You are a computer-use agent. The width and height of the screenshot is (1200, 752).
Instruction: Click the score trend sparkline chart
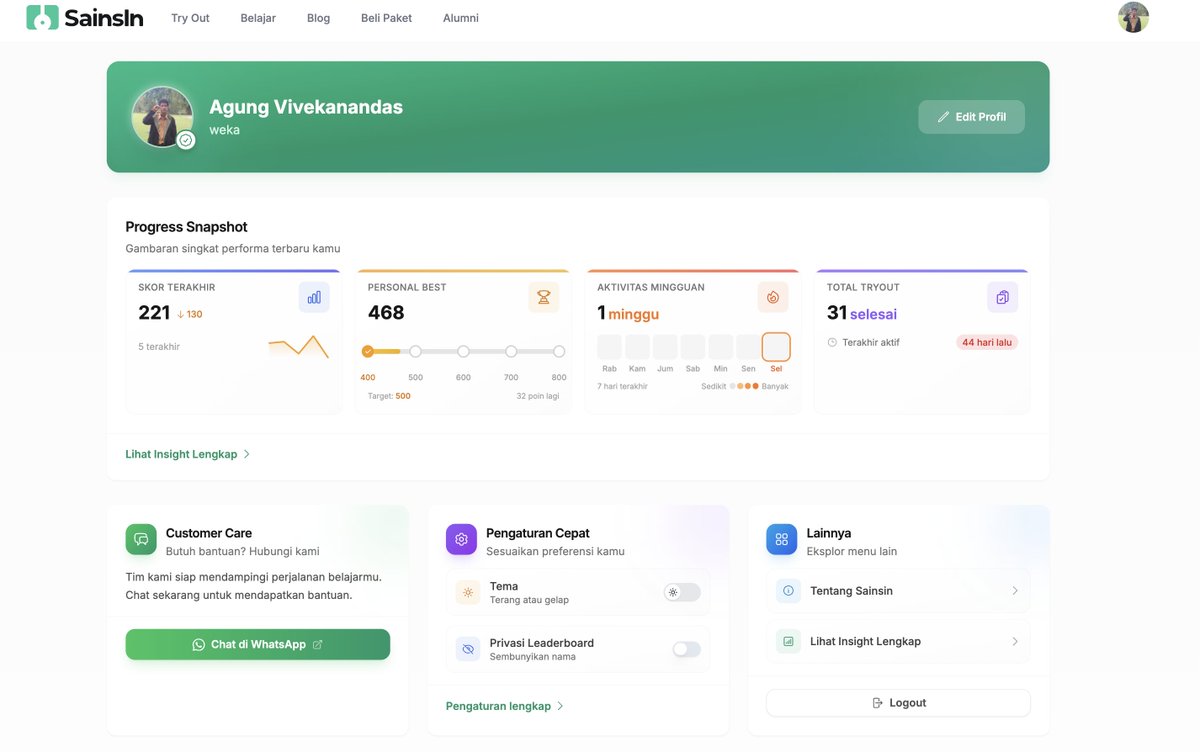point(298,347)
